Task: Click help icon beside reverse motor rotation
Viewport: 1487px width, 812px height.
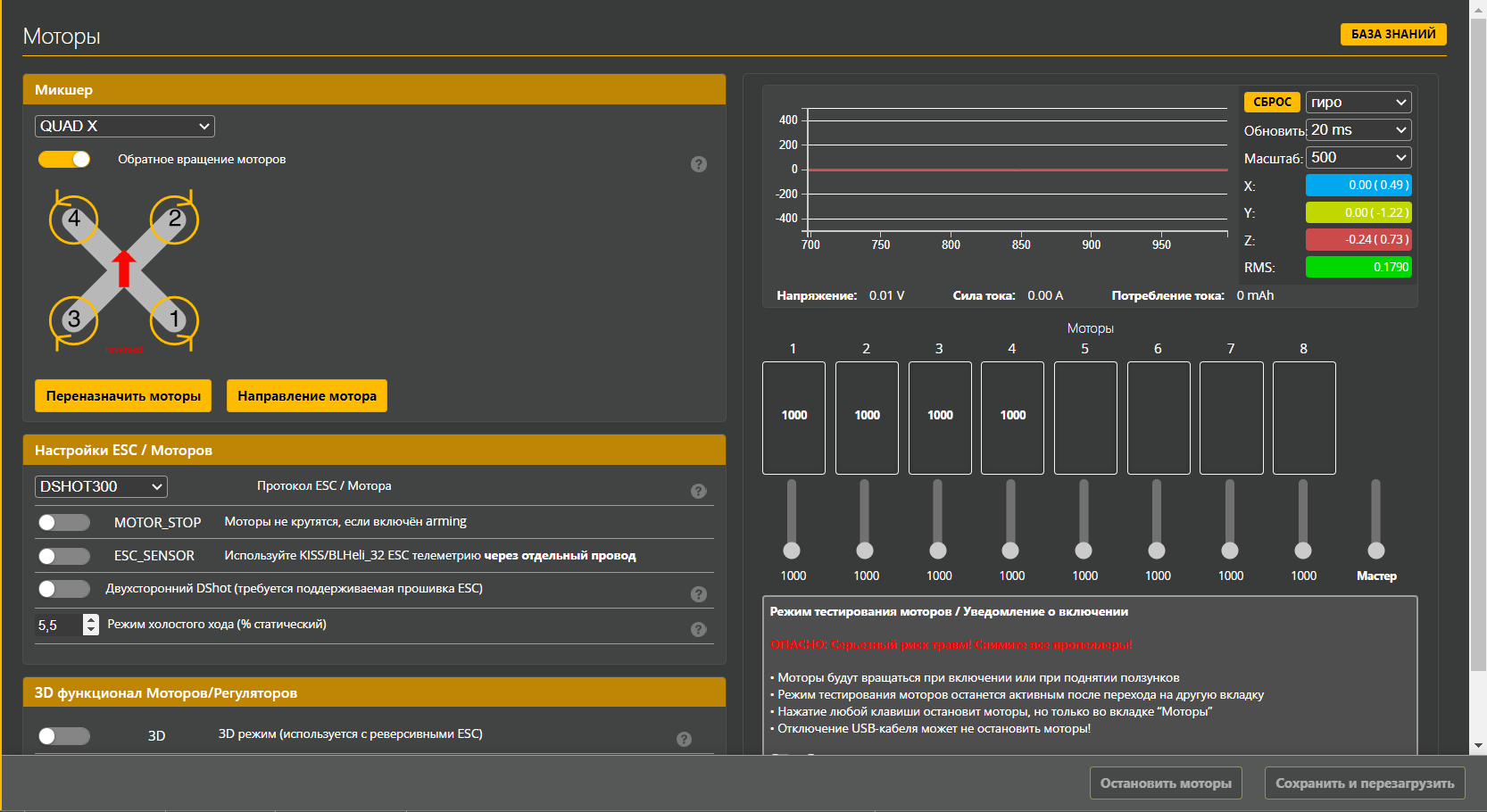Action: (699, 164)
